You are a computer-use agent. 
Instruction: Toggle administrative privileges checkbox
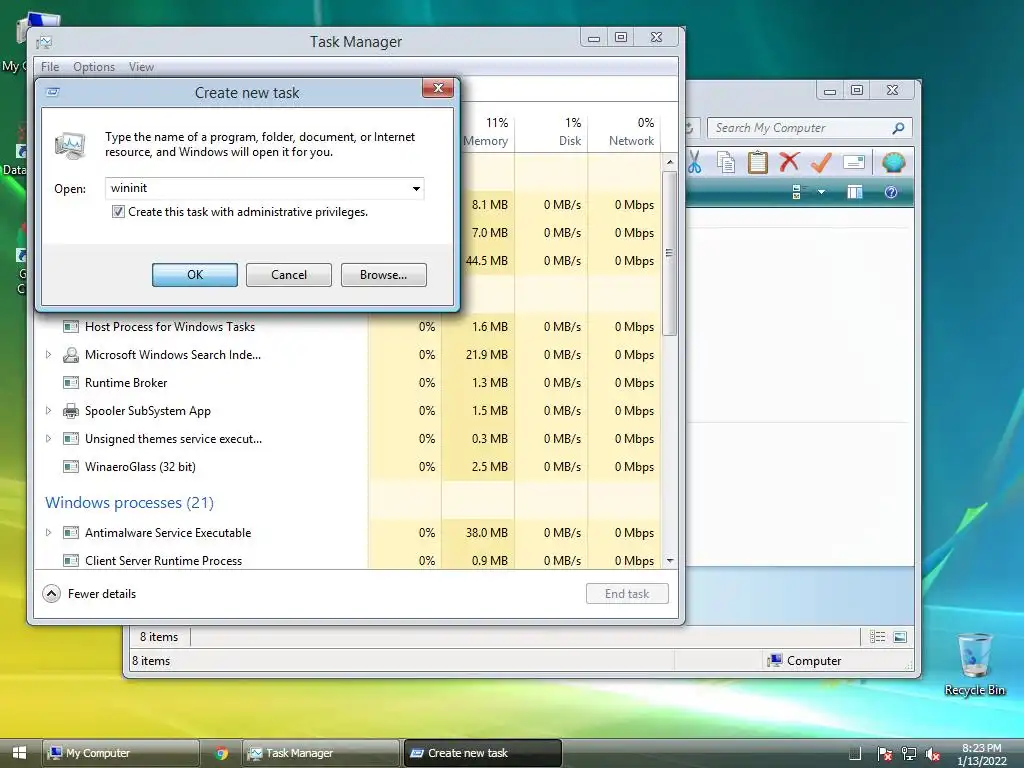pos(118,212)
